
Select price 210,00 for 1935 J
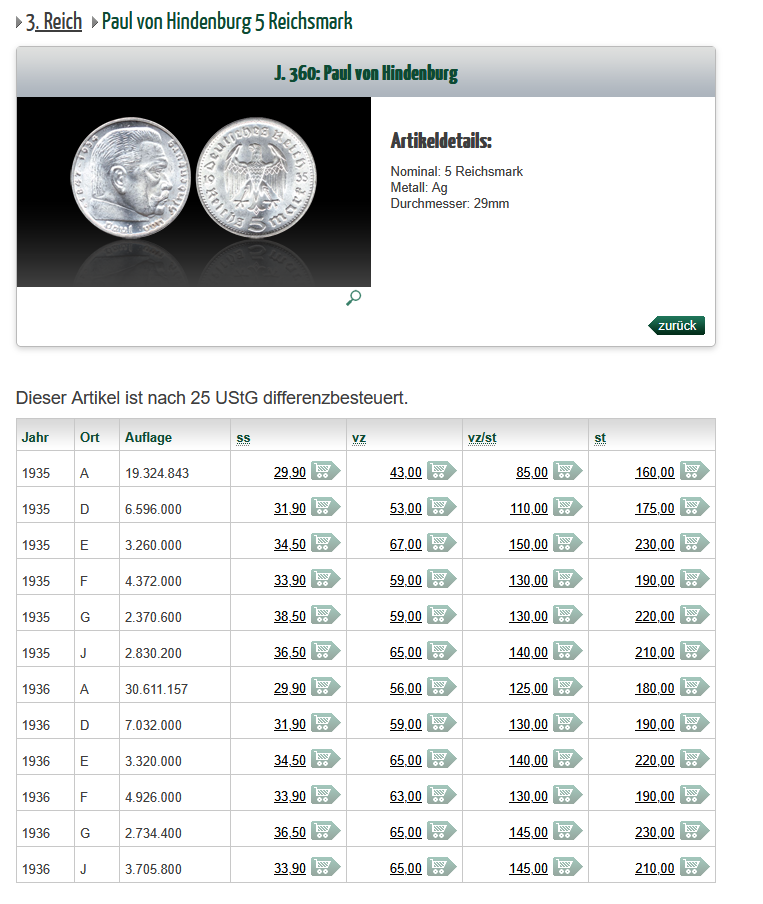[655, 652]
